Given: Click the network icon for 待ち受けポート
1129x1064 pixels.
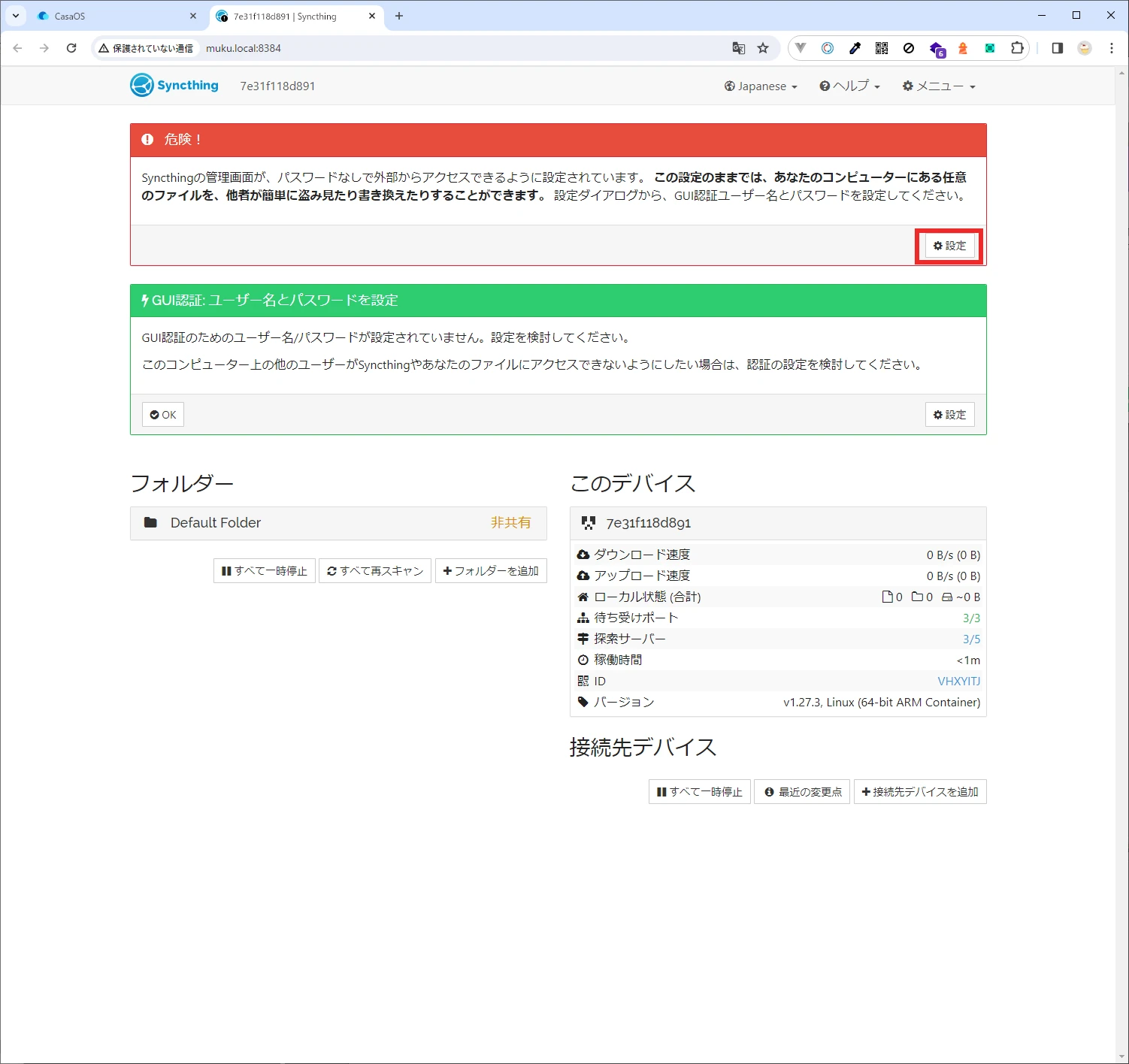Looking at the screenshot, I should click(x=583, y=618).
